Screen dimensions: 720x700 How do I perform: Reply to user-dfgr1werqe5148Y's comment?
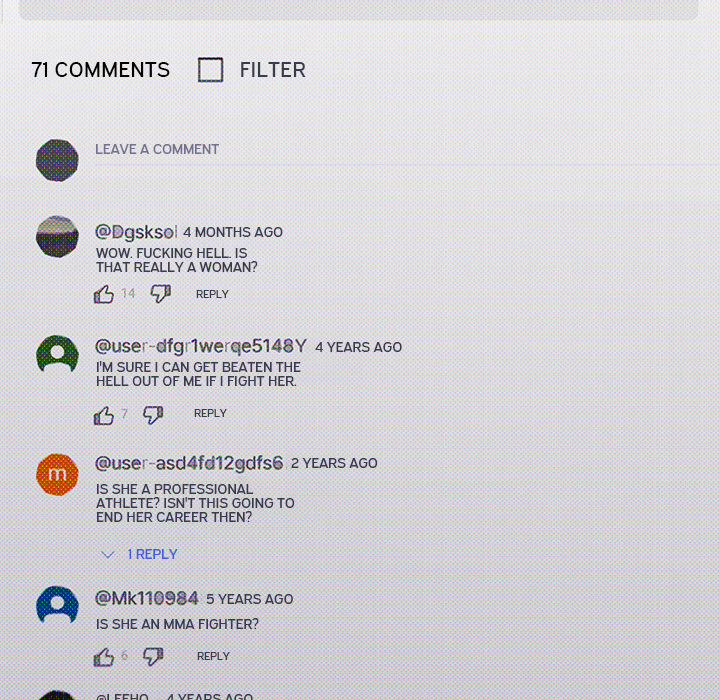point(210,413)
